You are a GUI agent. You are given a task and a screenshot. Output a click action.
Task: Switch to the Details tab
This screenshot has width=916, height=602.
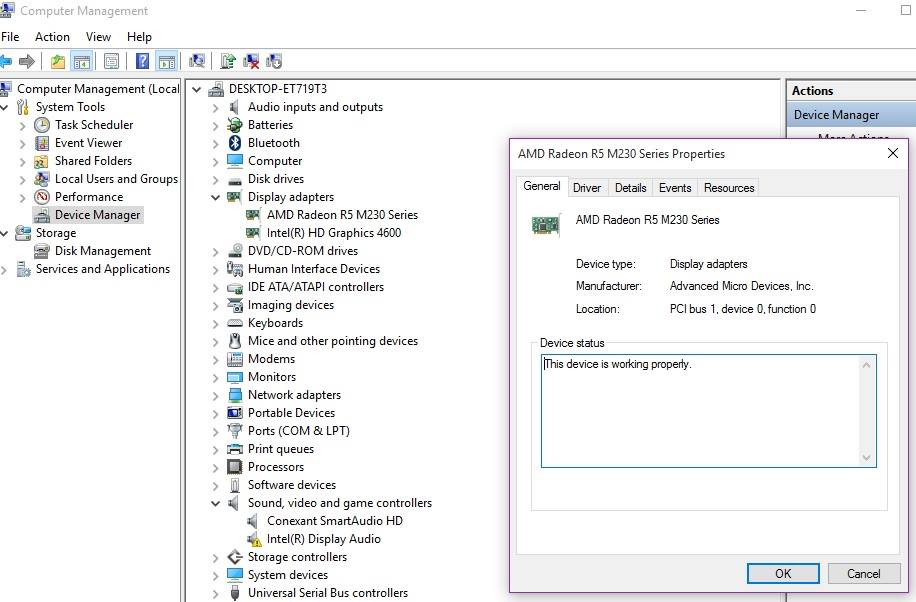coord(630,188)
